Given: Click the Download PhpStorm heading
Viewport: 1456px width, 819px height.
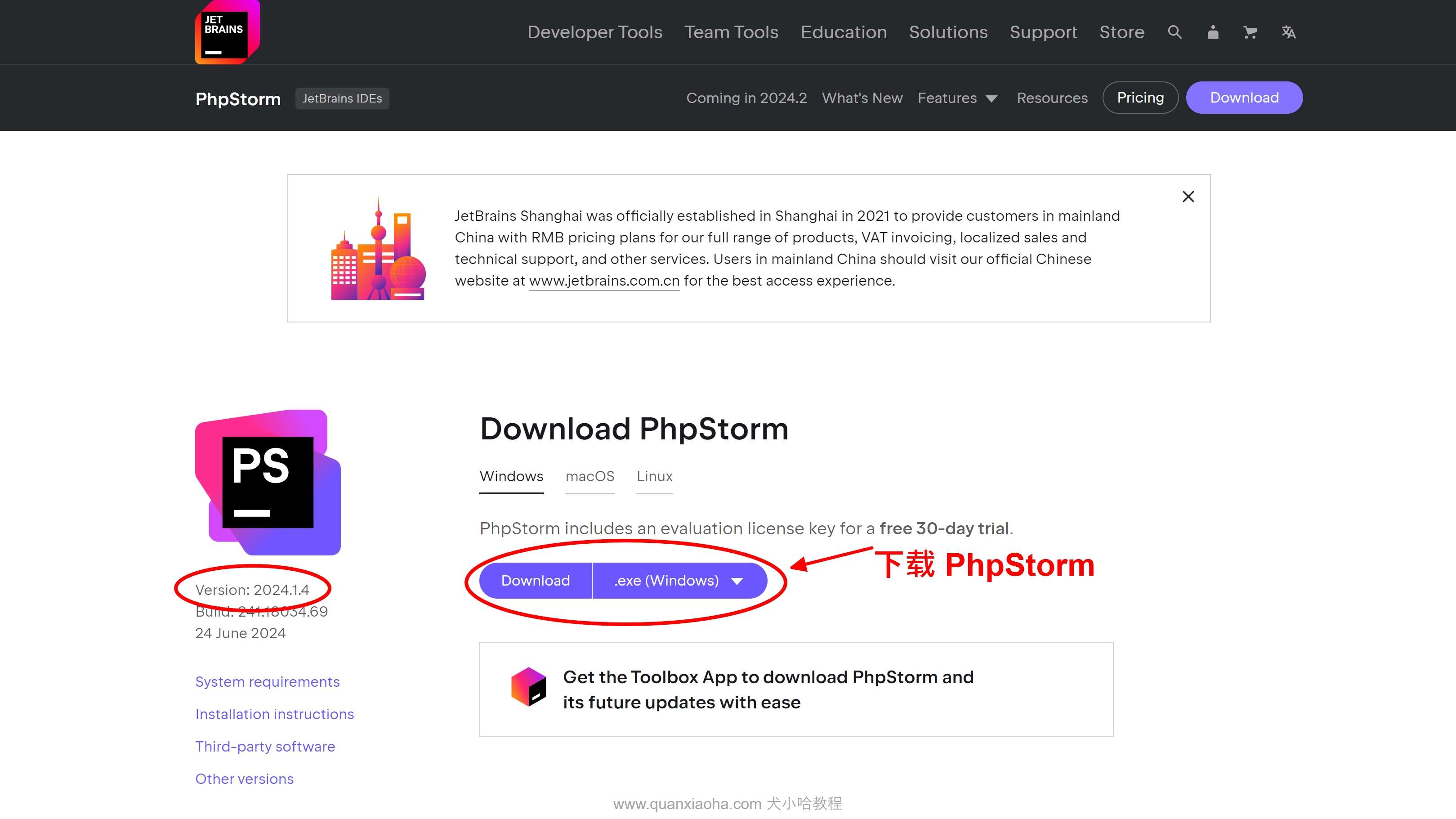Looking at the screenshot, I should [x=634, y=429].
